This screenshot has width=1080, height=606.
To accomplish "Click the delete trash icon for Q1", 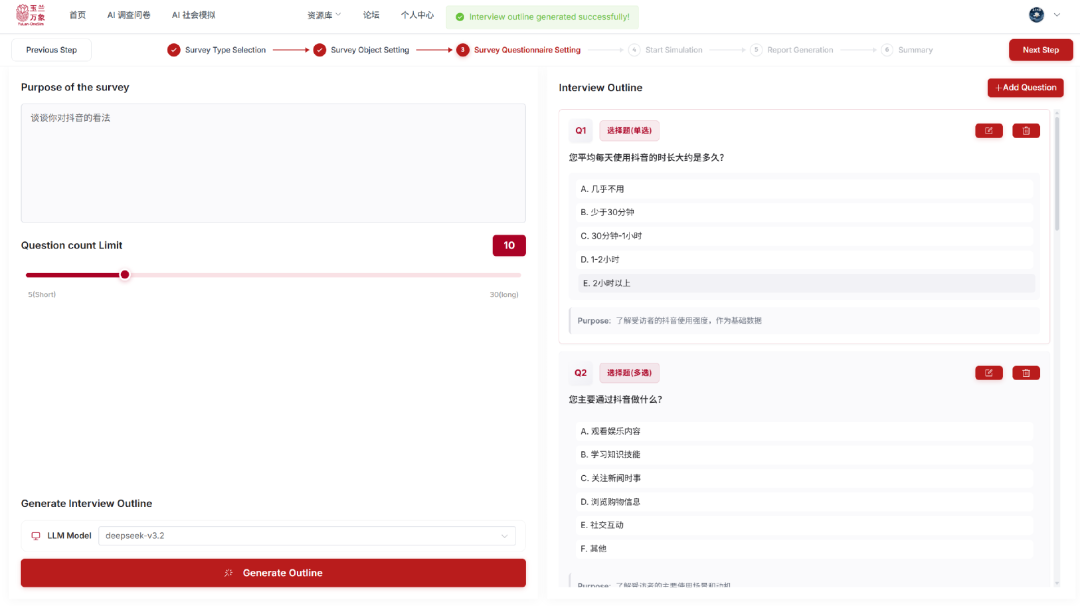I will [x=1026, y=131].
